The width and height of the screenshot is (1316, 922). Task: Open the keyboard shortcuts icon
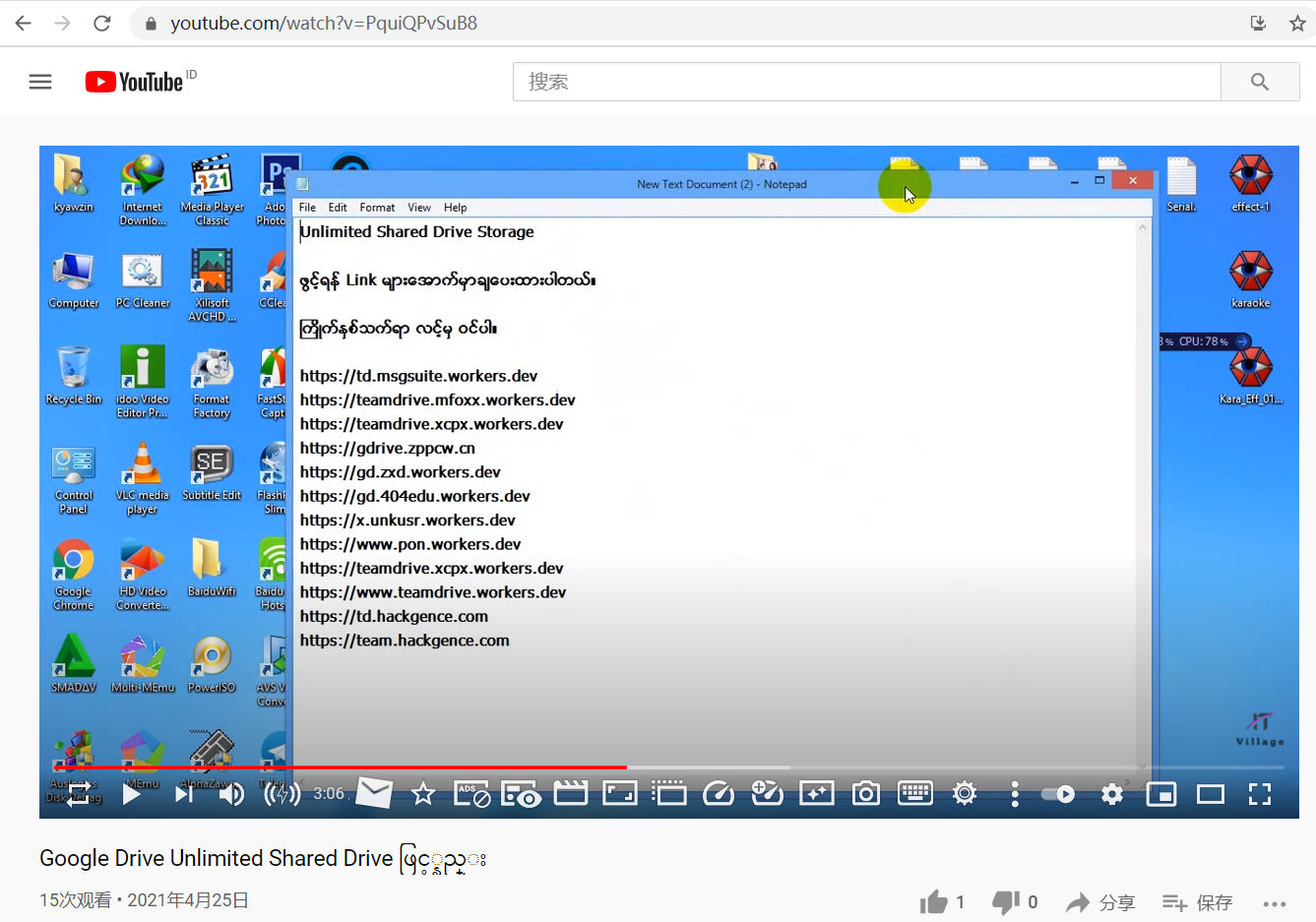tap(915, 793)
